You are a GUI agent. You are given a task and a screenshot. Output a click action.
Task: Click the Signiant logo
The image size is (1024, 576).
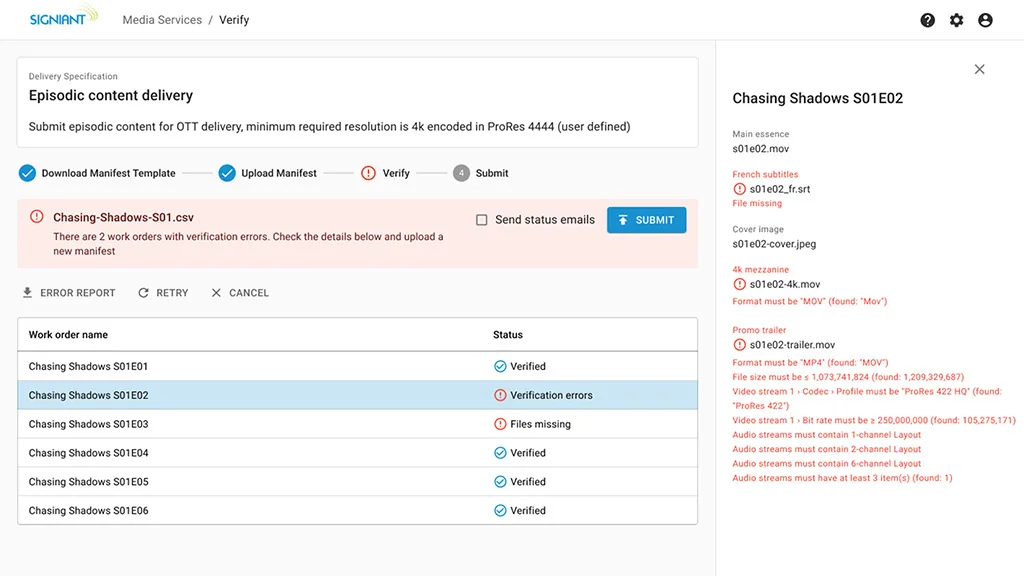point(64,19)
